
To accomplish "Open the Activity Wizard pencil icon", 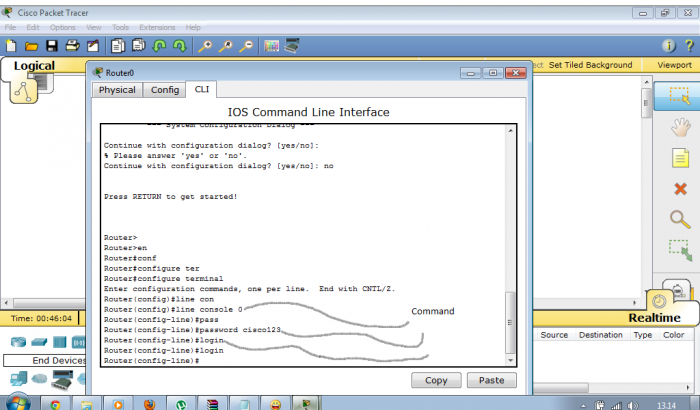I will tap(93, 46).
